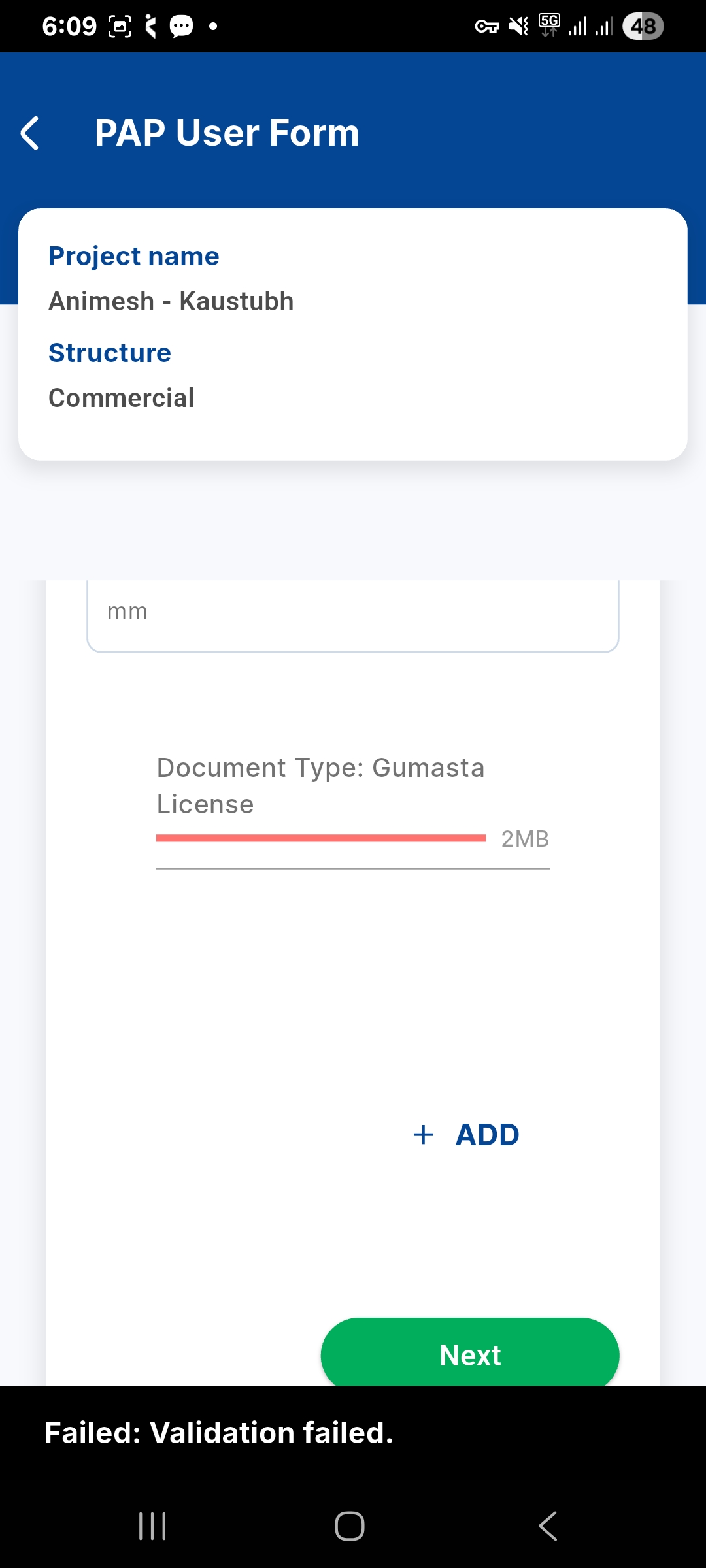The width and height of the screenshot is (706, 1568).
Task: Open Android recent apps navigation button
Action: point(152,1526)
